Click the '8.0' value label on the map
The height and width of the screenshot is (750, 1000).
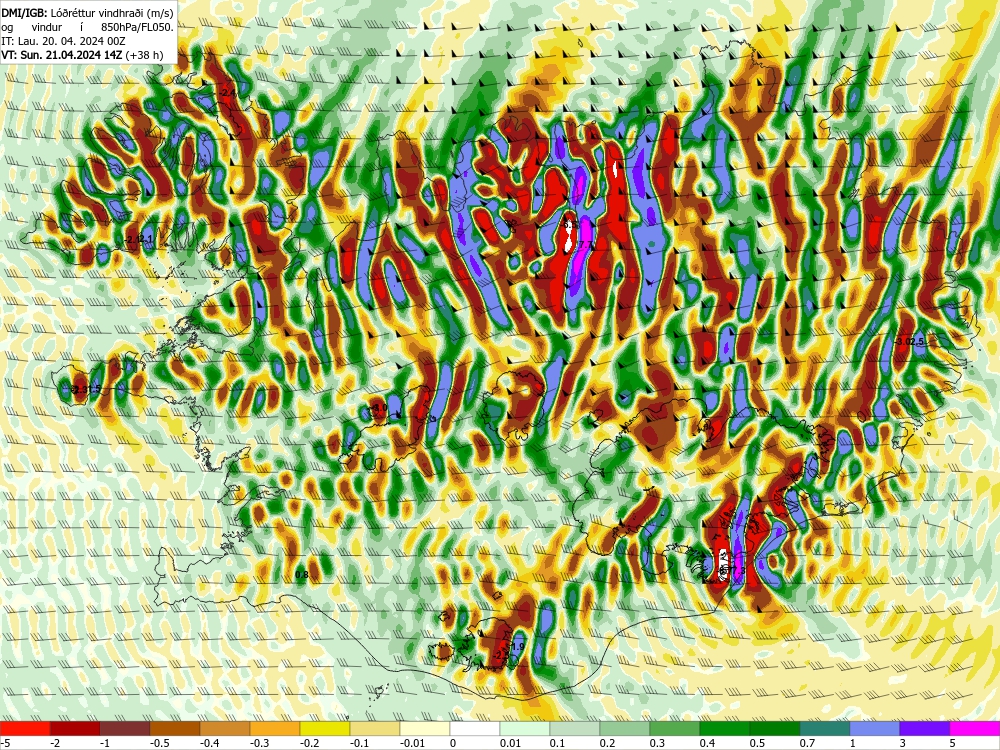(380, 407)
